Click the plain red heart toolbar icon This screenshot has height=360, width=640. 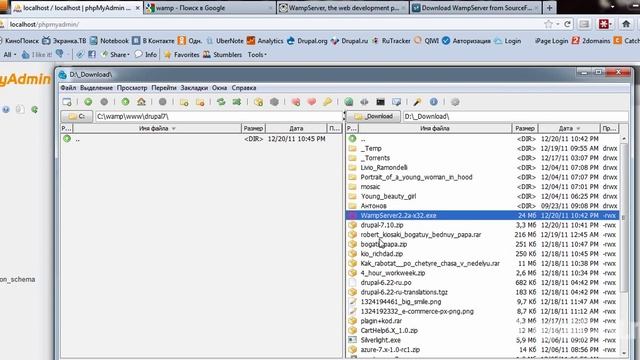click(x=312, y=102)
